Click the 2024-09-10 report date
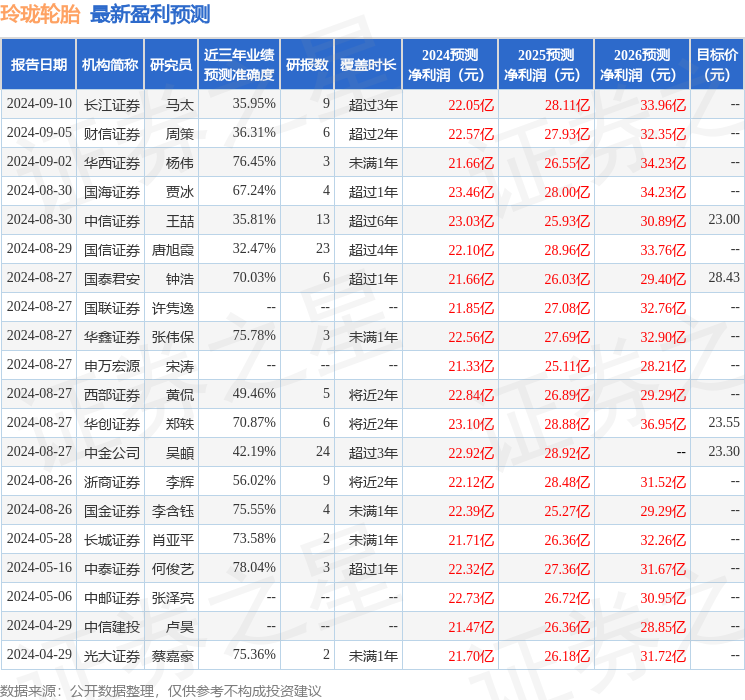Image resolution: width=745 pixels, height=700 pixels. [39, 103]
